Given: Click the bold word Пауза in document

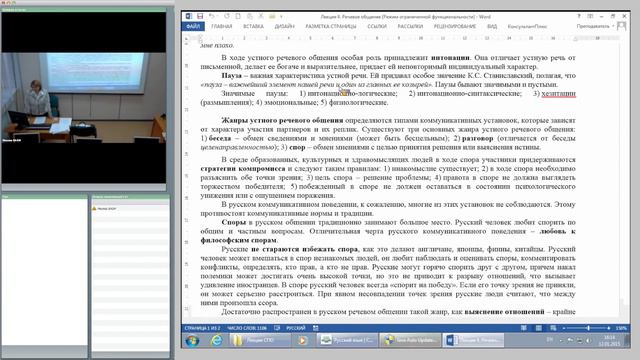Looking at the screenshot, I should point(231,76).
